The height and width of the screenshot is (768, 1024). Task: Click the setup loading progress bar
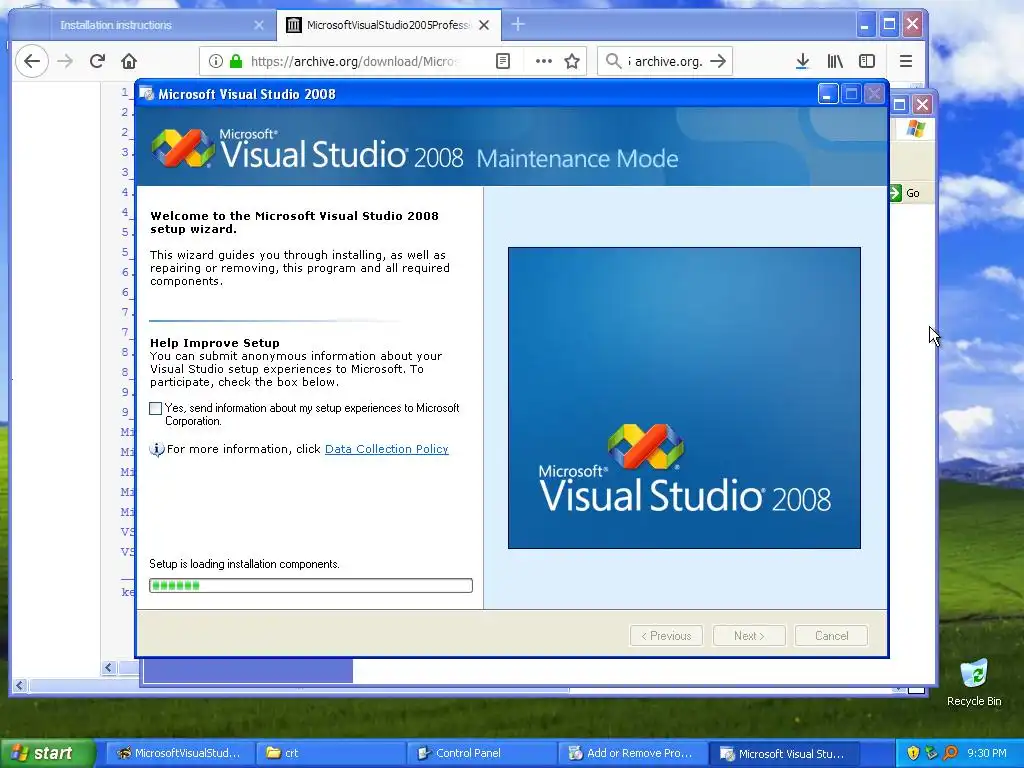(x=311, y=586)
